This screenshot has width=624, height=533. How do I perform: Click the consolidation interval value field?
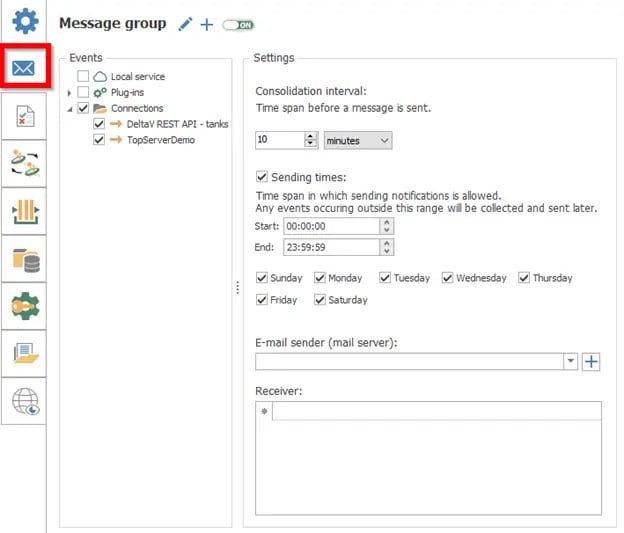click(x=280, y=140)
